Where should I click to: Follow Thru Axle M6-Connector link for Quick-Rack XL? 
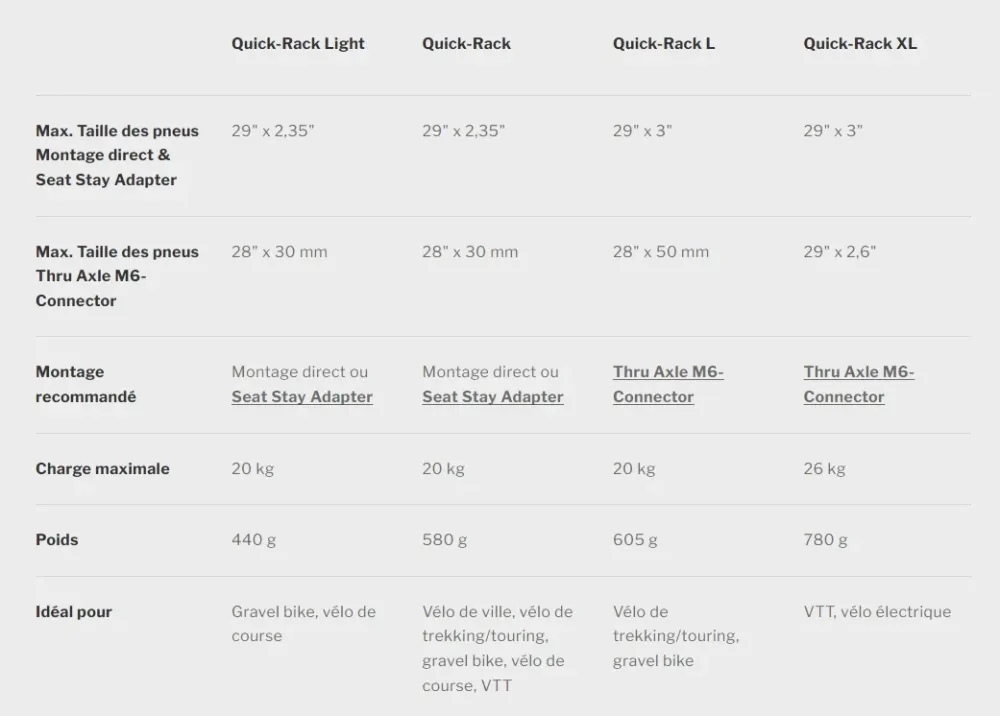858,384
